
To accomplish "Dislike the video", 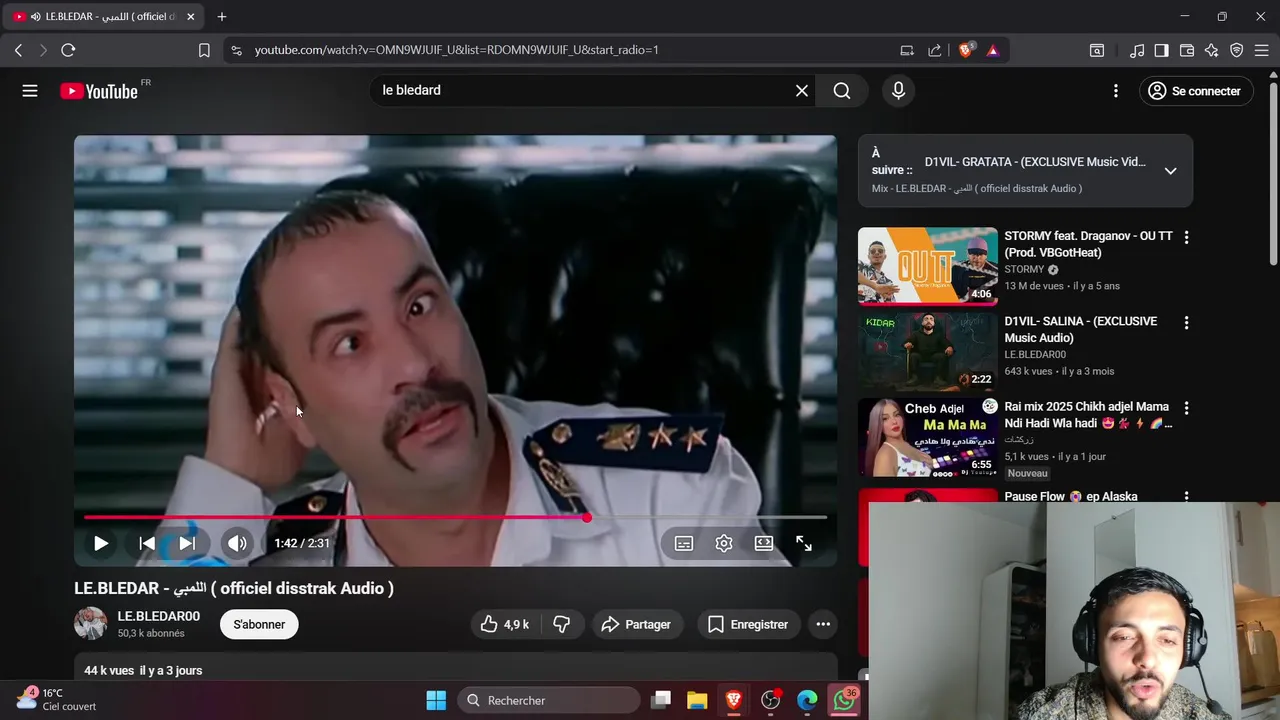I will [x=562, y=624].
